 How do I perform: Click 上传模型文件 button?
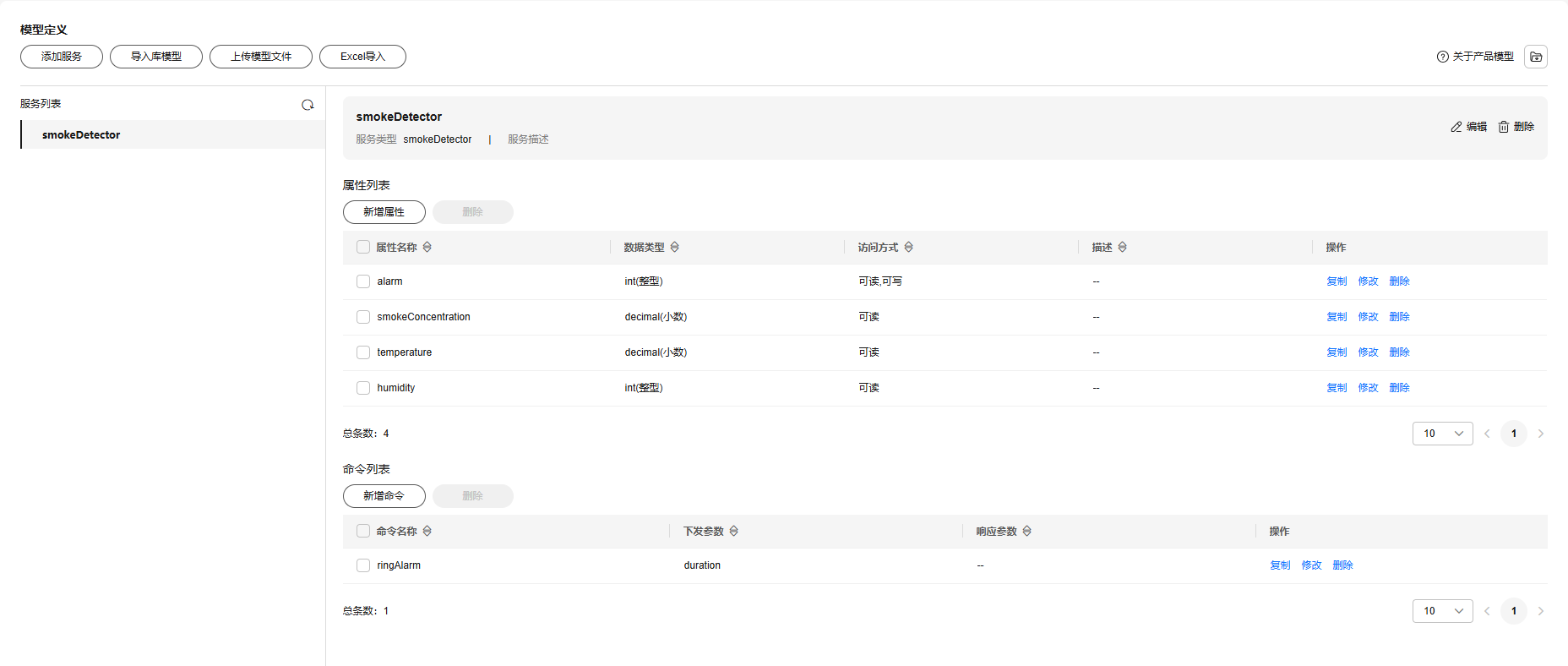261,57
